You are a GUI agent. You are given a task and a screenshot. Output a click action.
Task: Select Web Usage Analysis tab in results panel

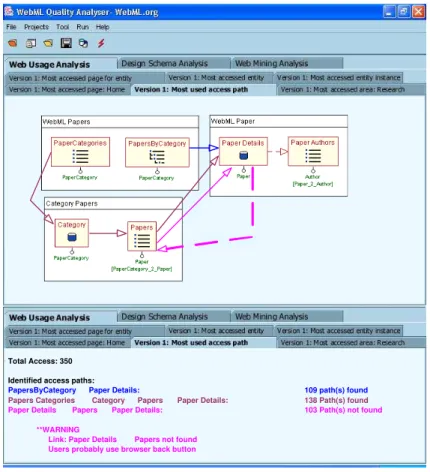pos(61,317)
